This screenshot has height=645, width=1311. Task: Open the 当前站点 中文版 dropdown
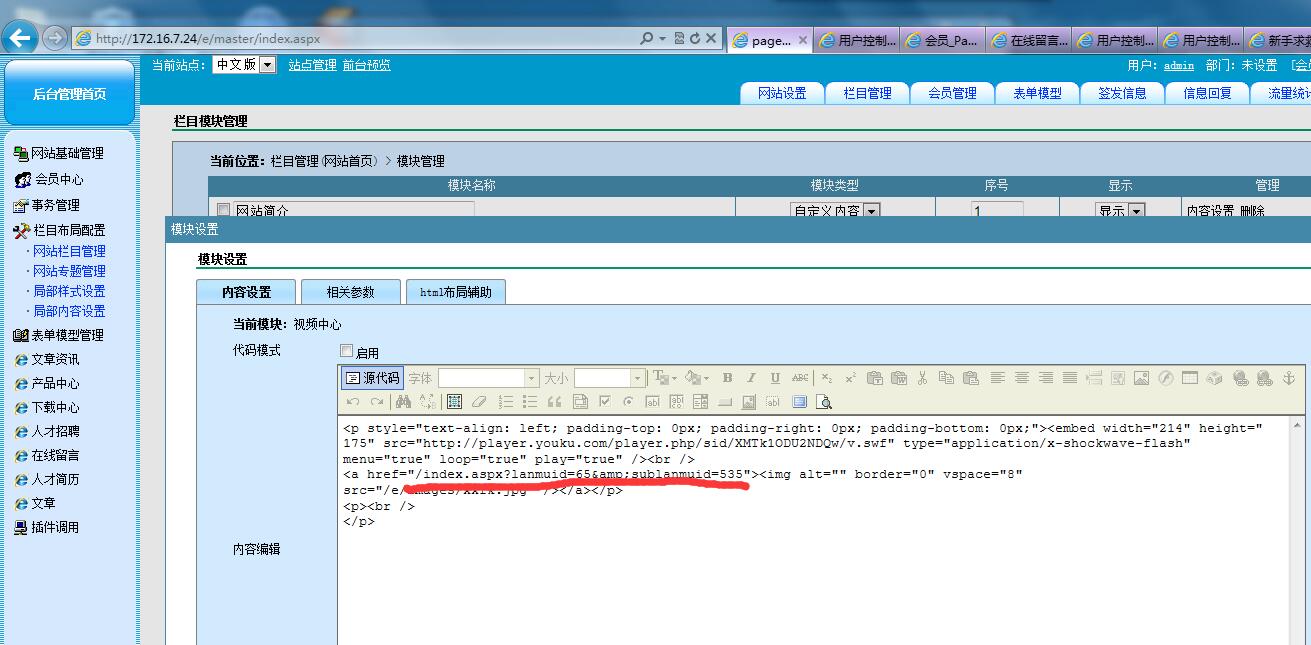[x=267, y=65]
